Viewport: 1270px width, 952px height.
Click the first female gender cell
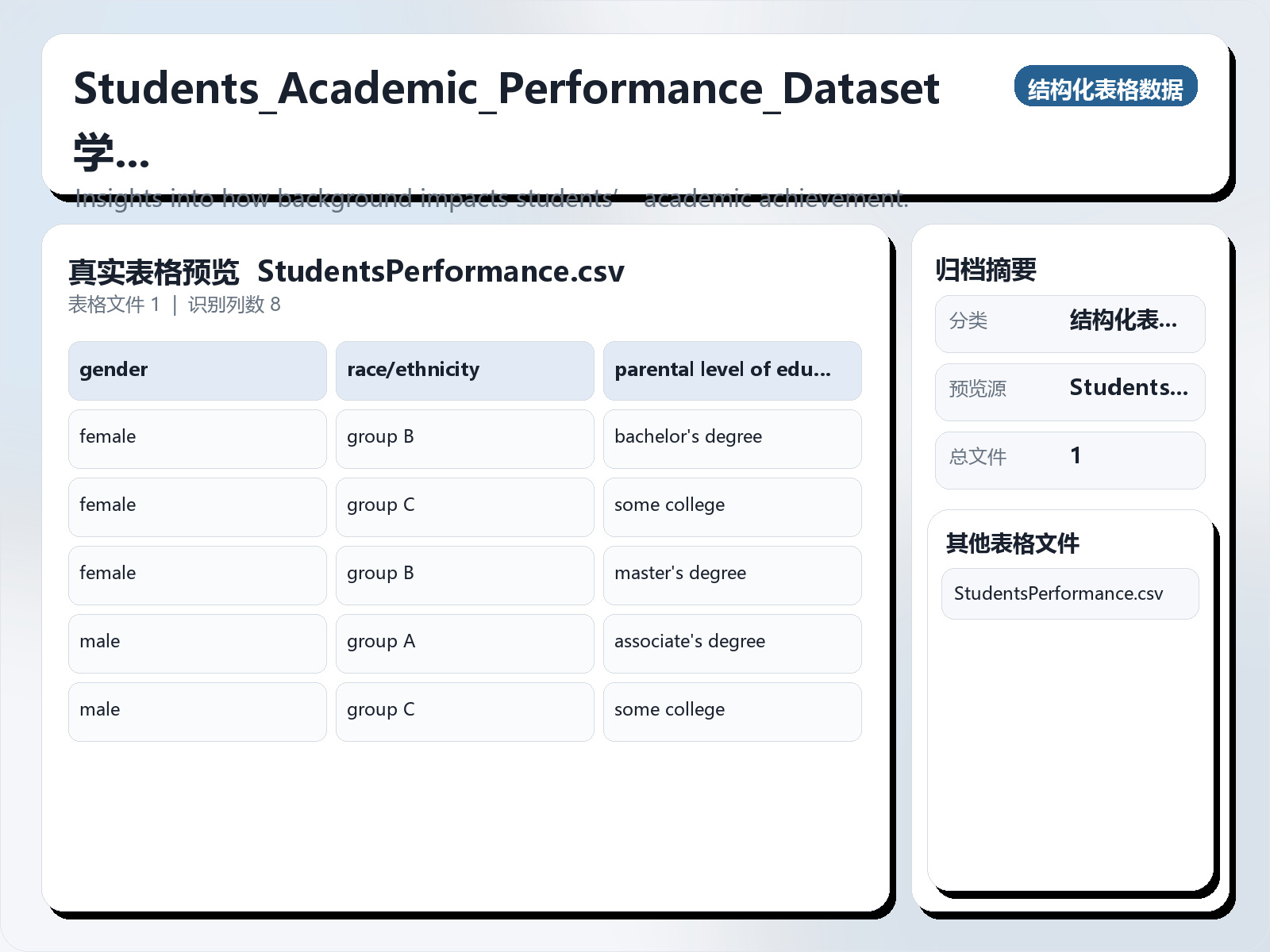(107, 437)
